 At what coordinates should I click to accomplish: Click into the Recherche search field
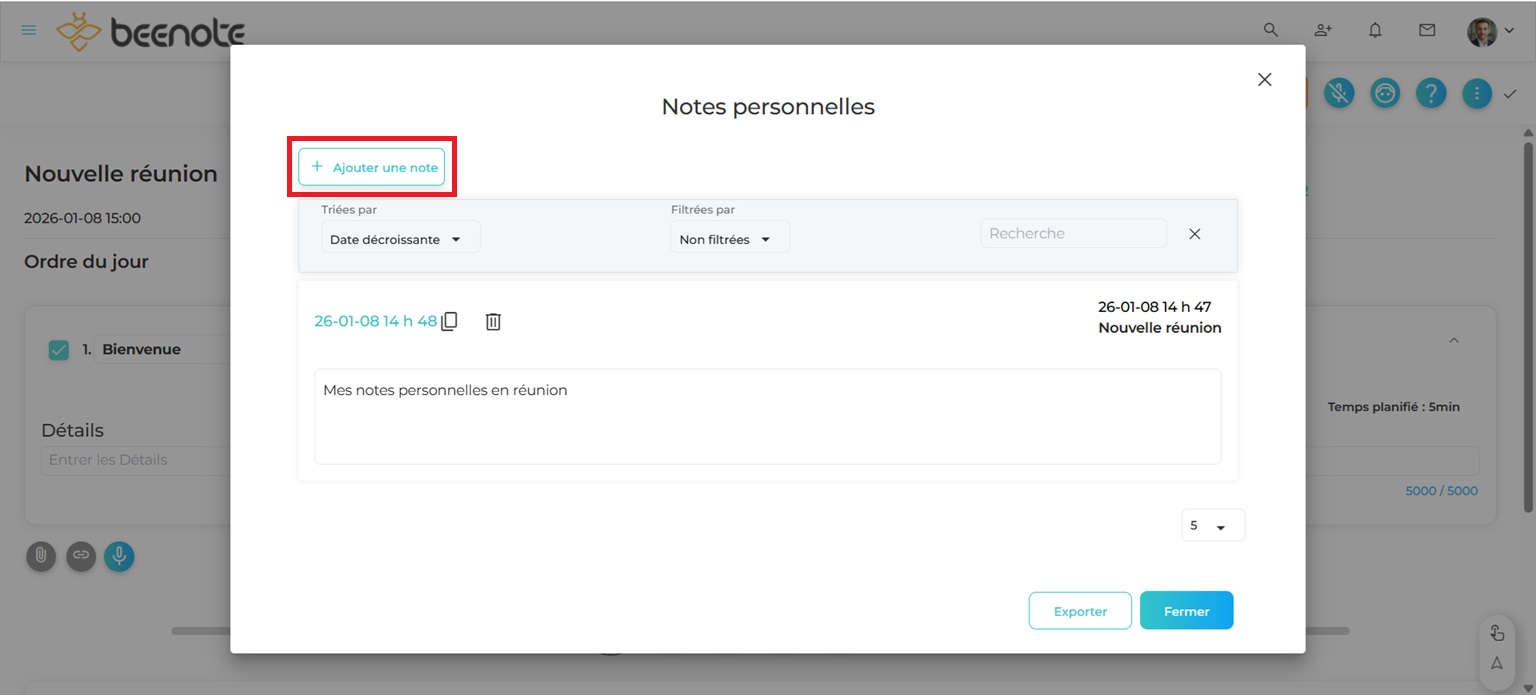1073,234
